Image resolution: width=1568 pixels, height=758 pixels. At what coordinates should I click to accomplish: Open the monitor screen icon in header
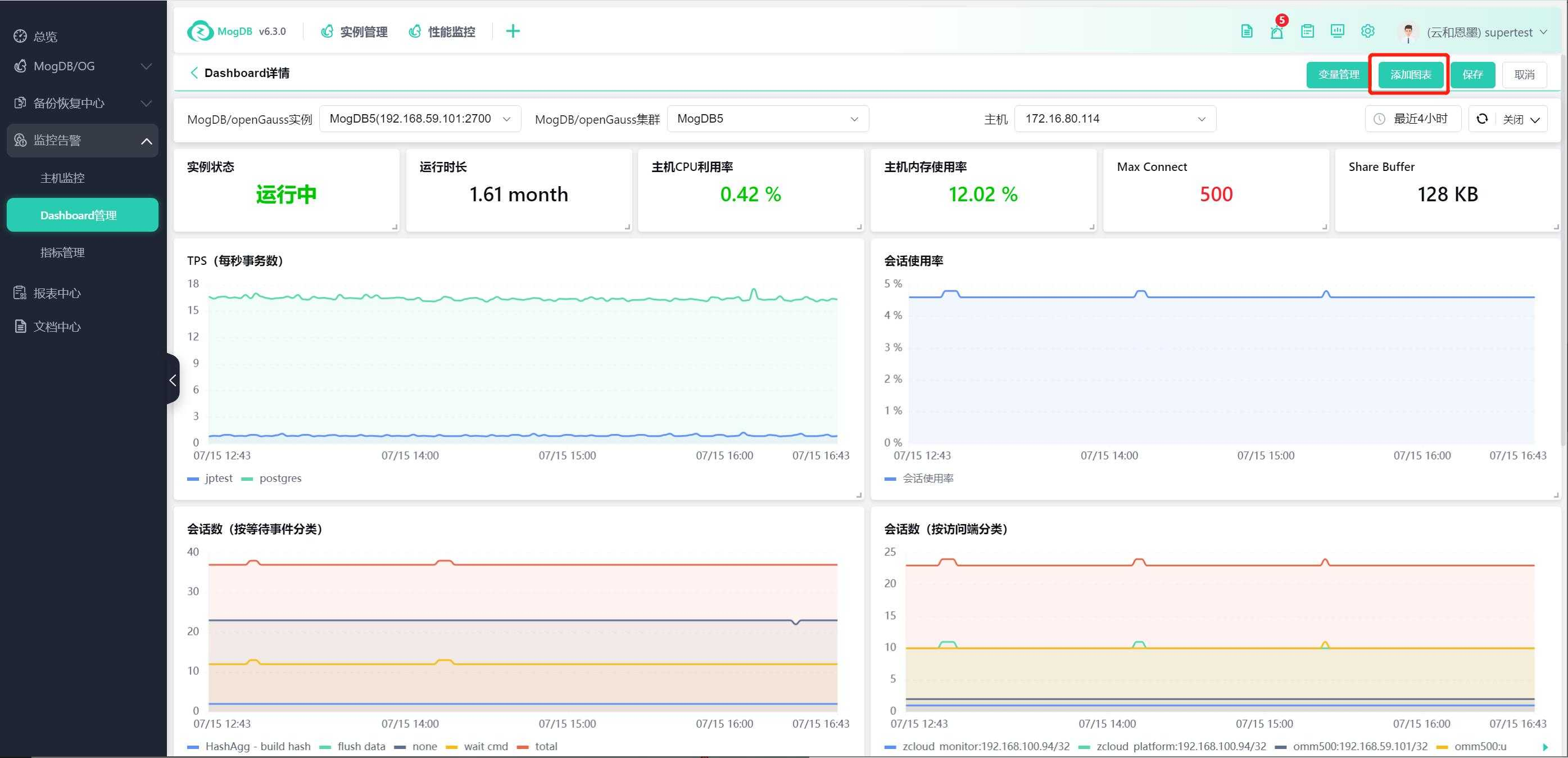pyautogui.click(x=1338, y=31)
